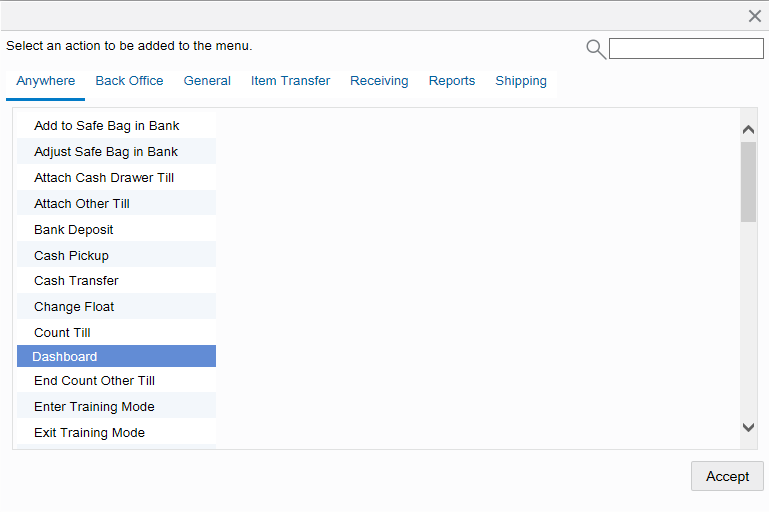Choose the Cash Pickup action
This screenshot has width=769, height=512.
pyautogui.click(x=116, y=255)
